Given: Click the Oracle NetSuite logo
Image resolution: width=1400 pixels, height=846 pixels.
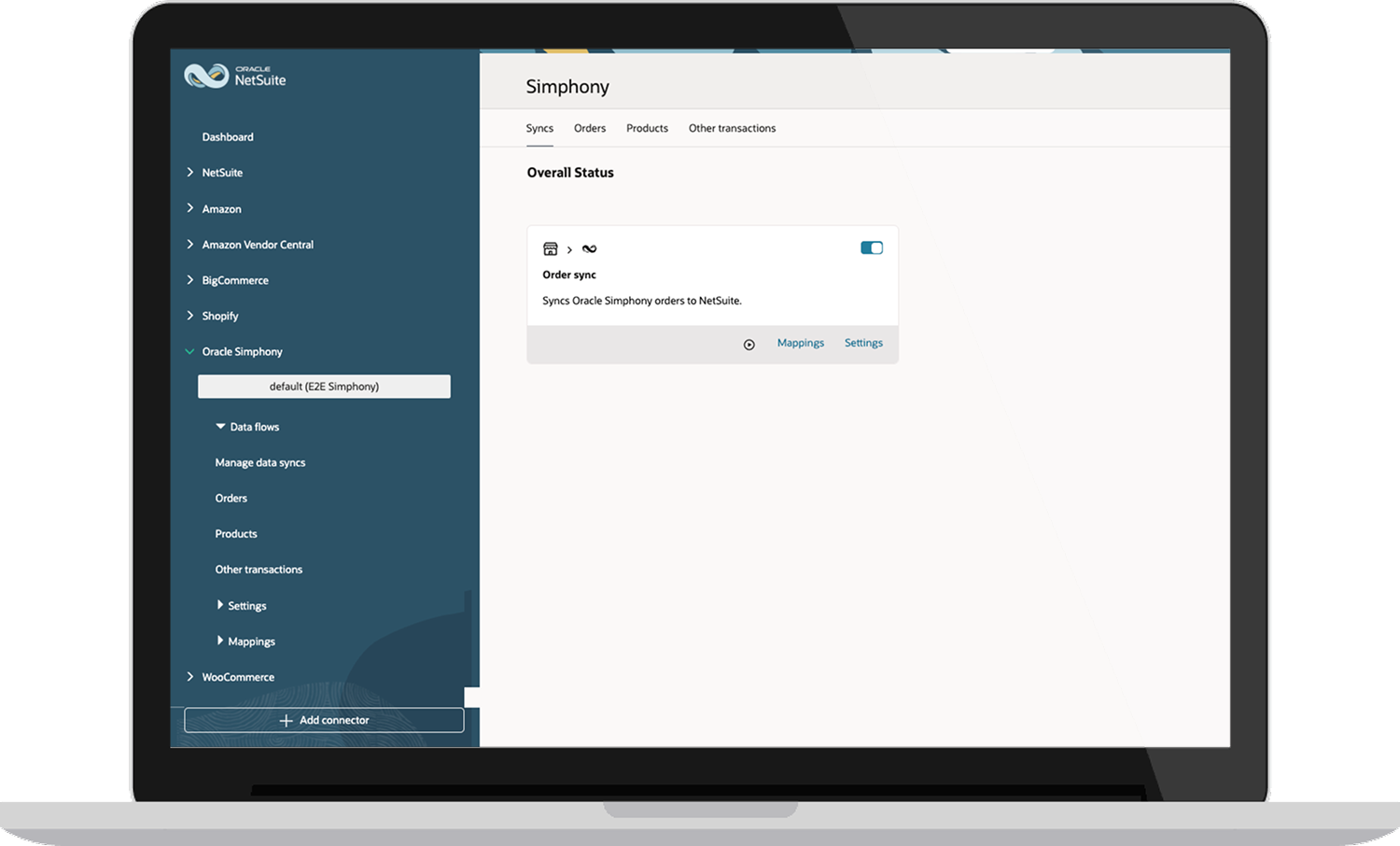Looking at the screenshot, I should pos(235,76).
